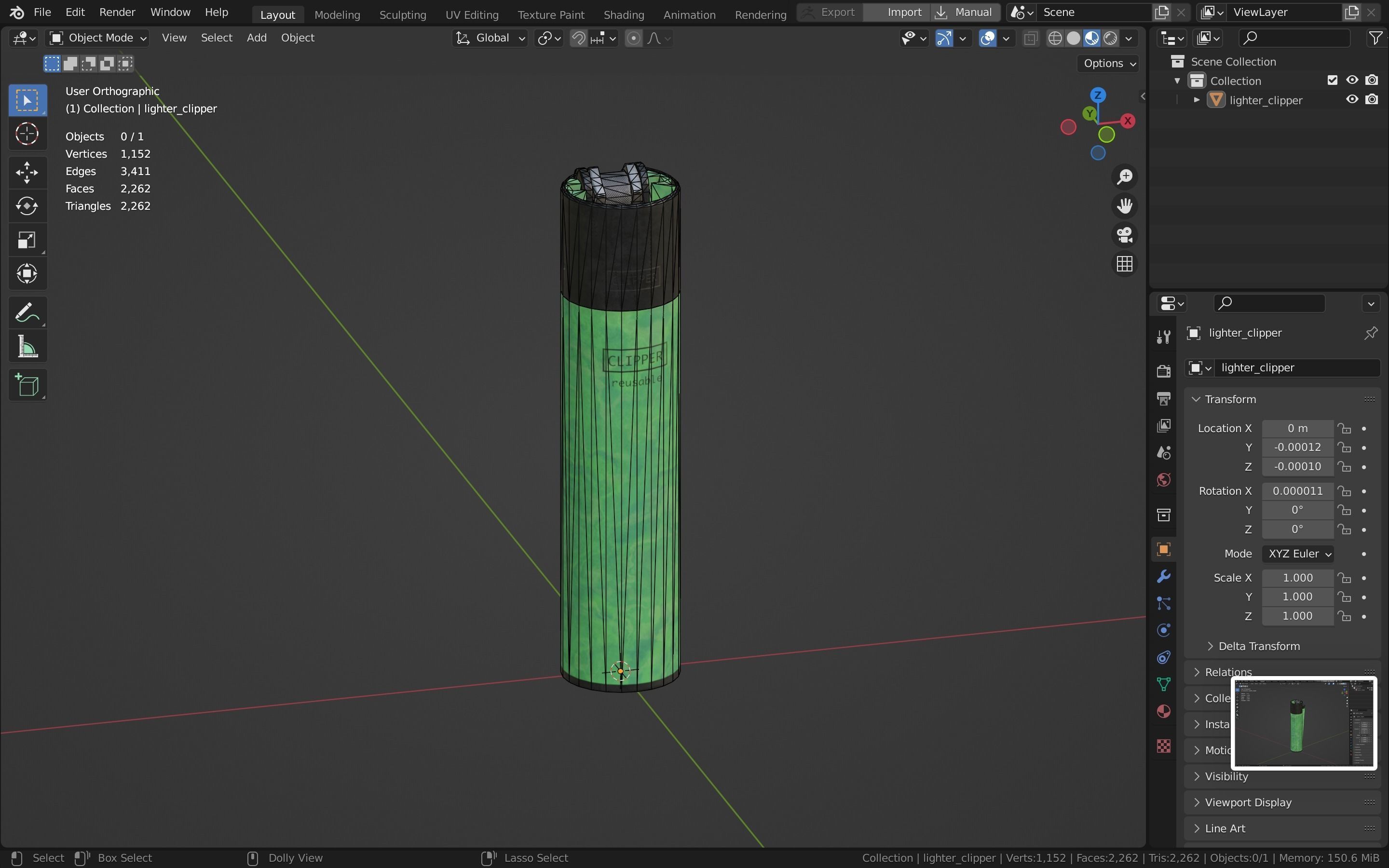Switch to rendered viewport shading
1389x868 pixels.
point(1111,39)
